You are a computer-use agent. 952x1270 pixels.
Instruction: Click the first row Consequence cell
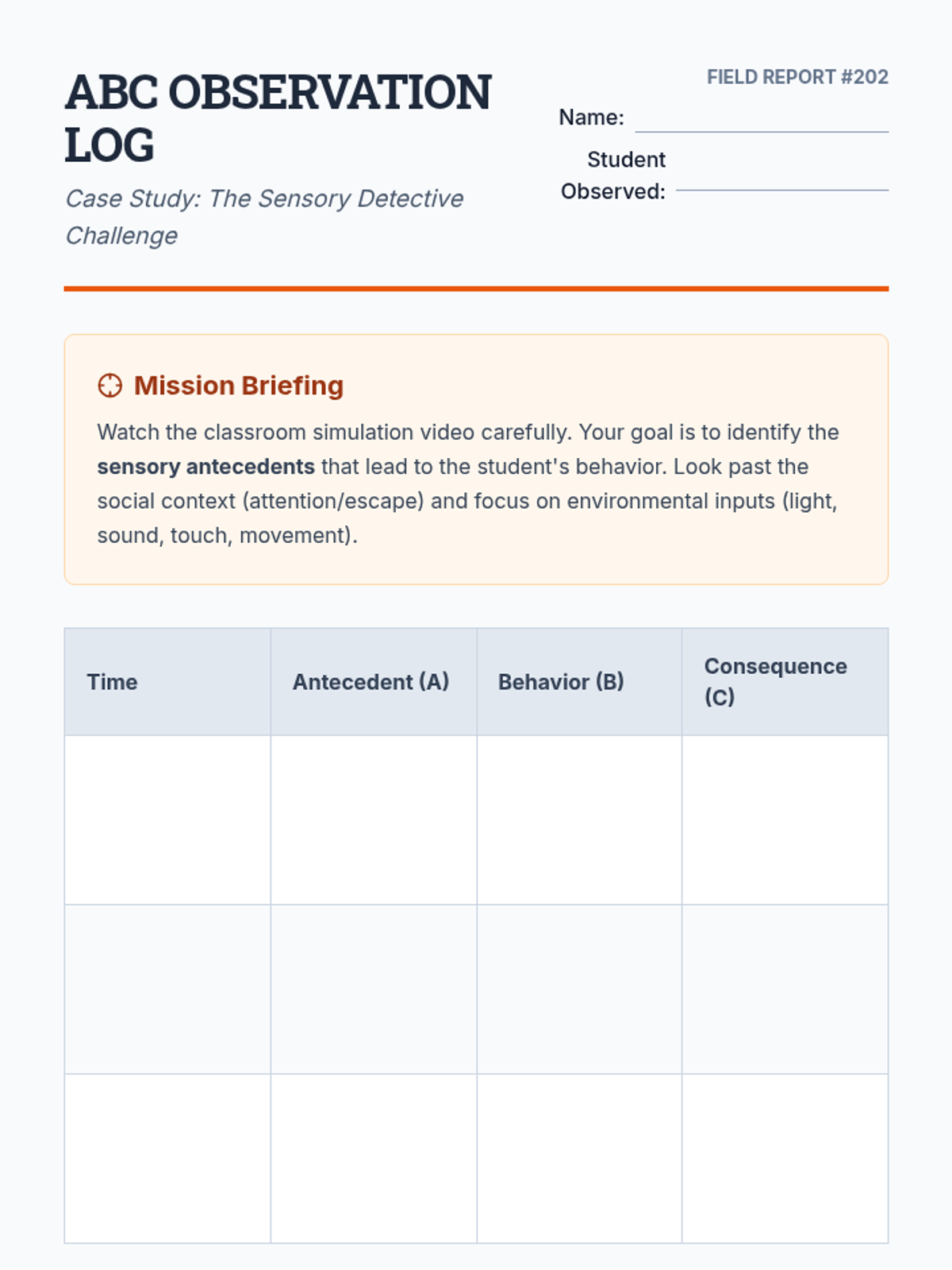[x=785, y=820]
